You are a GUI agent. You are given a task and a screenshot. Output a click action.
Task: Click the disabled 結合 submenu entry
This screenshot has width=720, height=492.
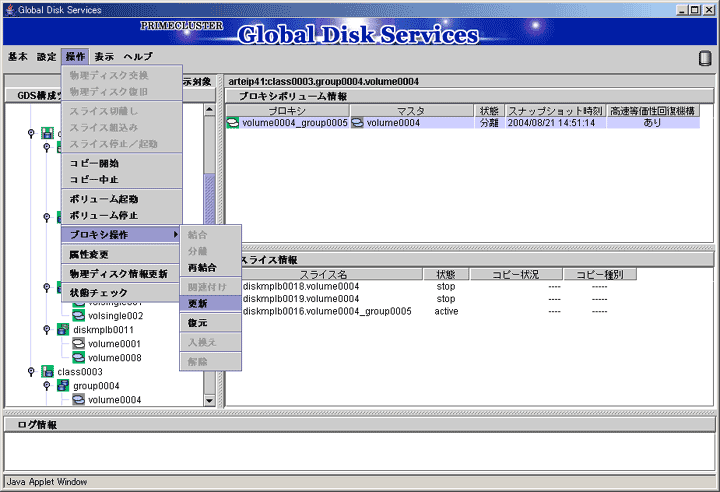210,235
